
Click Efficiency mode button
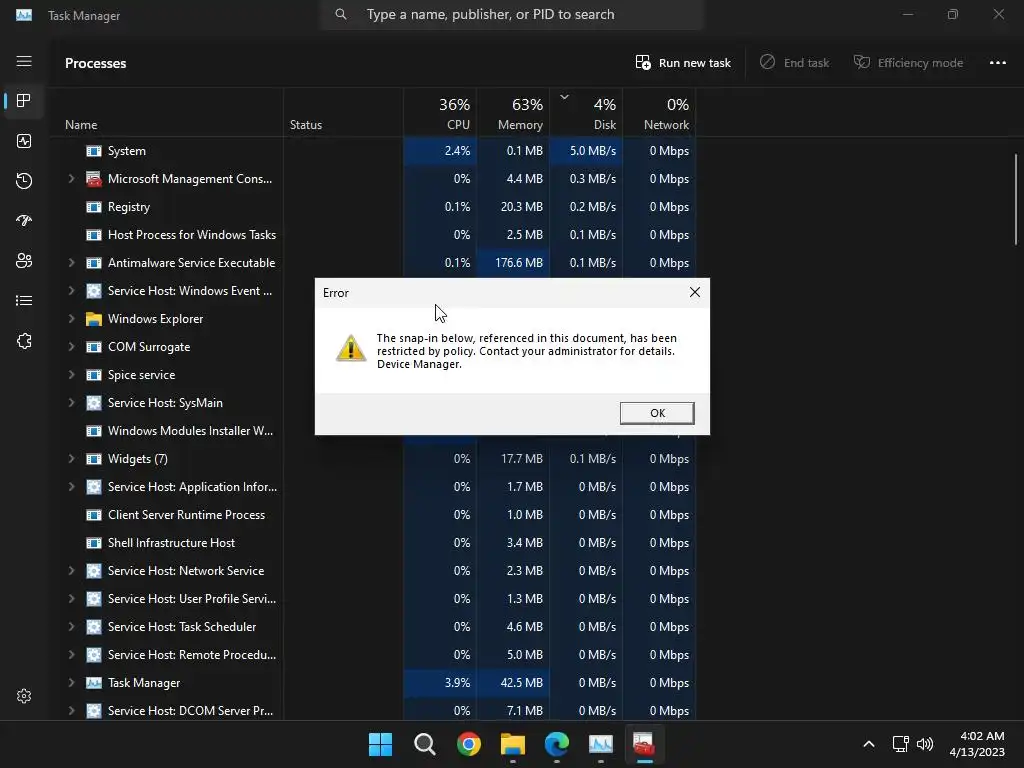(x=908, y=63)
